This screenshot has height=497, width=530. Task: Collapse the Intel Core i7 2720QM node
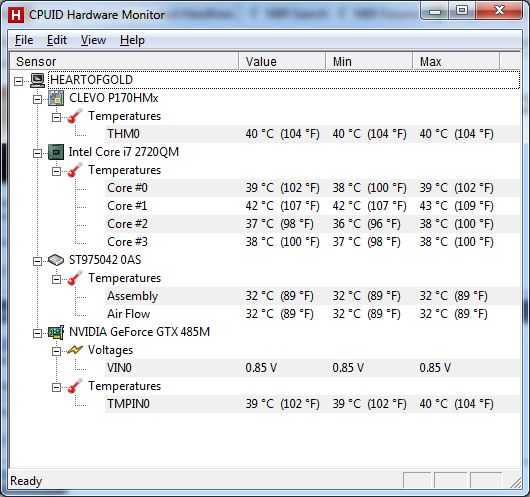pos(38,153)
